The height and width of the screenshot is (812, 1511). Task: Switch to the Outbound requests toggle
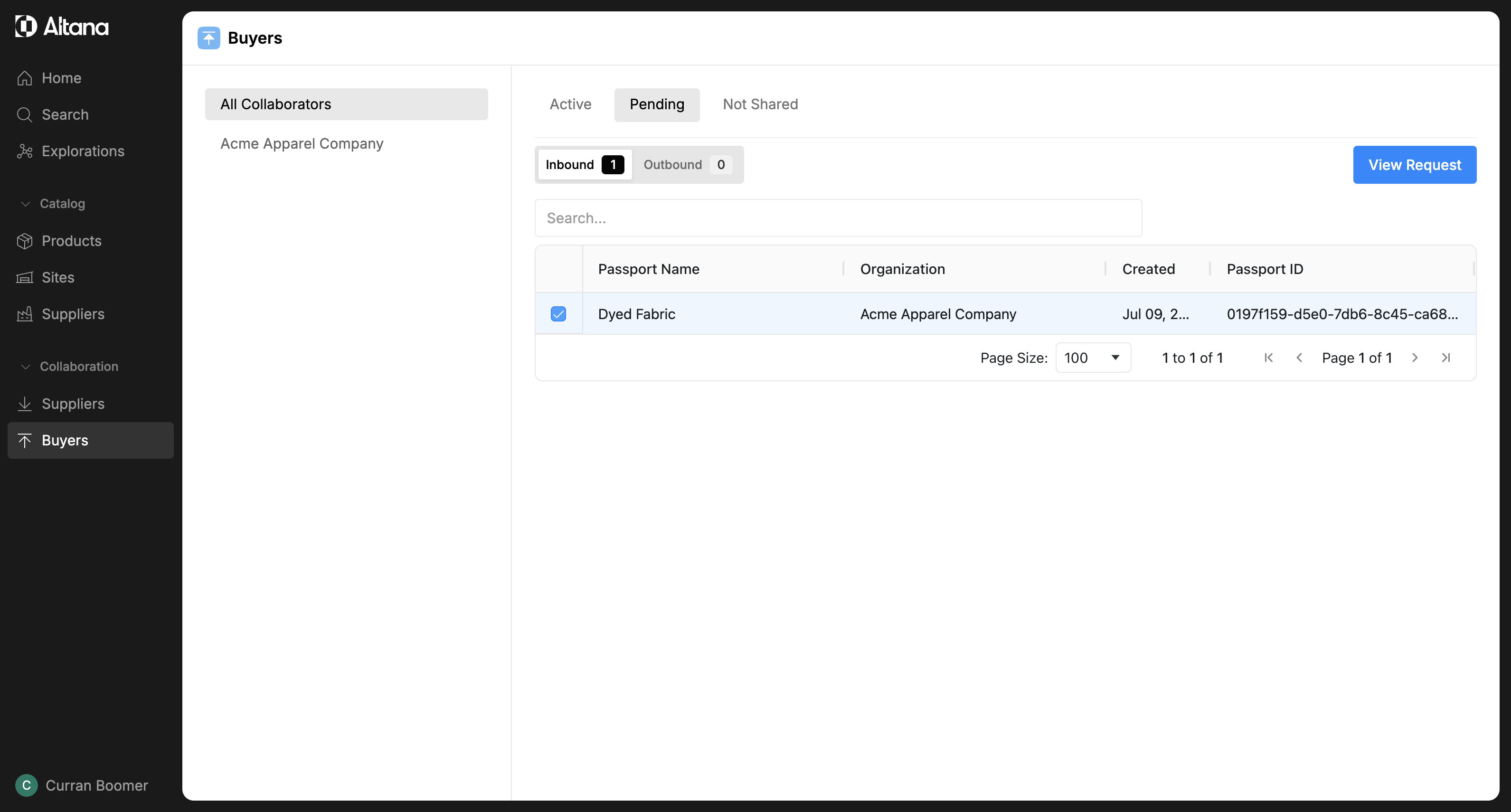685,165
